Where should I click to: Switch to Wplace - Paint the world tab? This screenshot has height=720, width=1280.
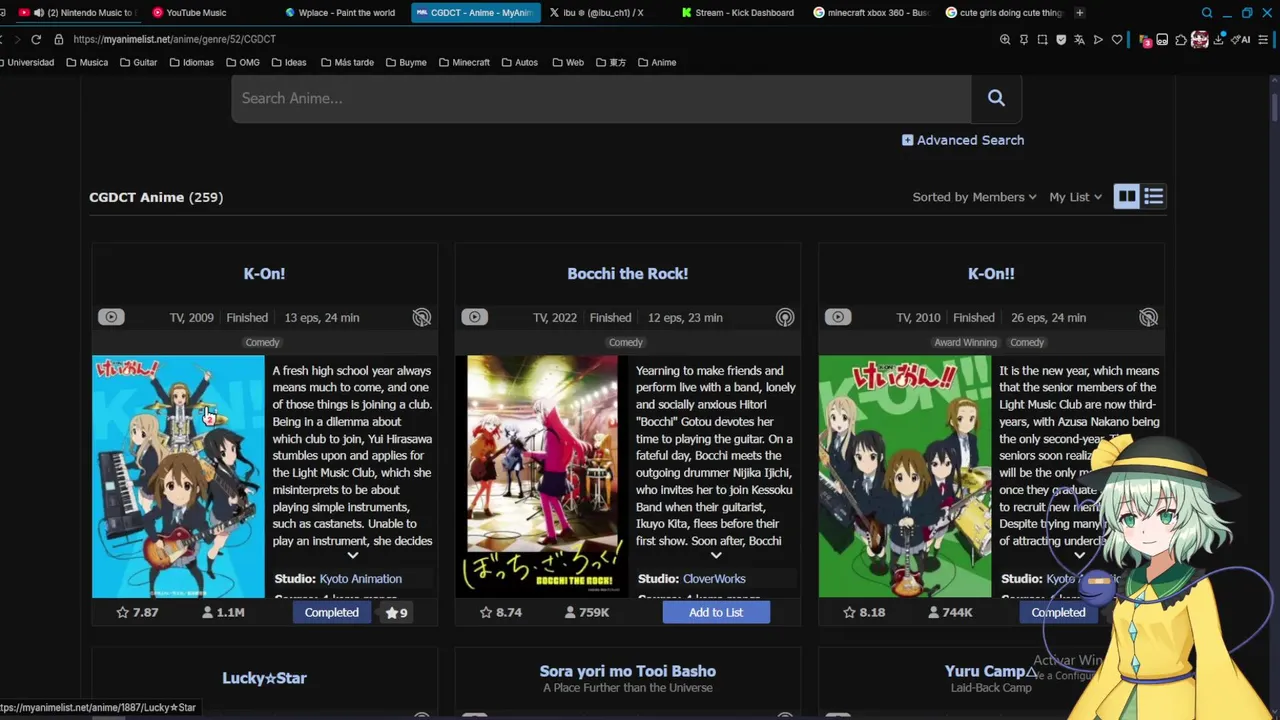(x=340, y=13)
